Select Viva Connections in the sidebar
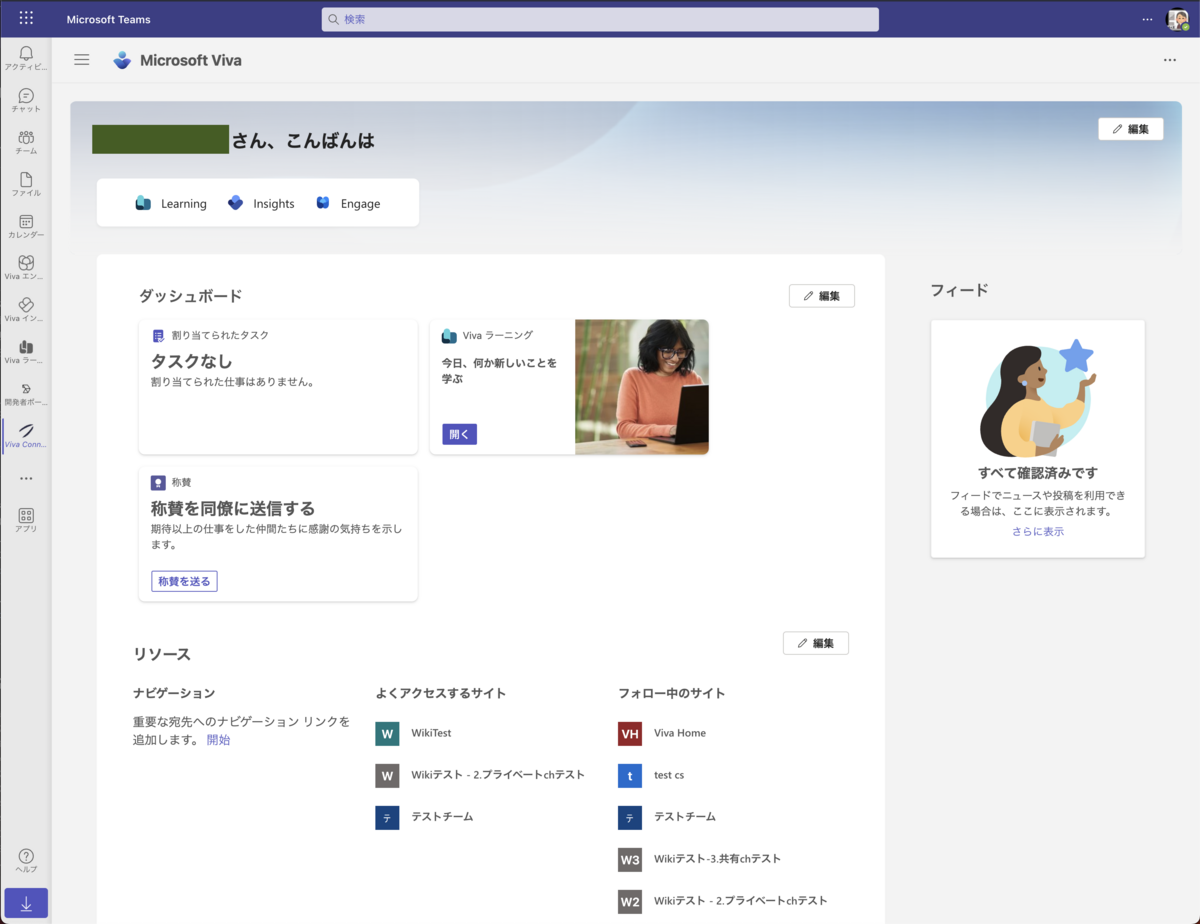The height and width of the screenshot is (924, 1200). [x=26, y=436]
